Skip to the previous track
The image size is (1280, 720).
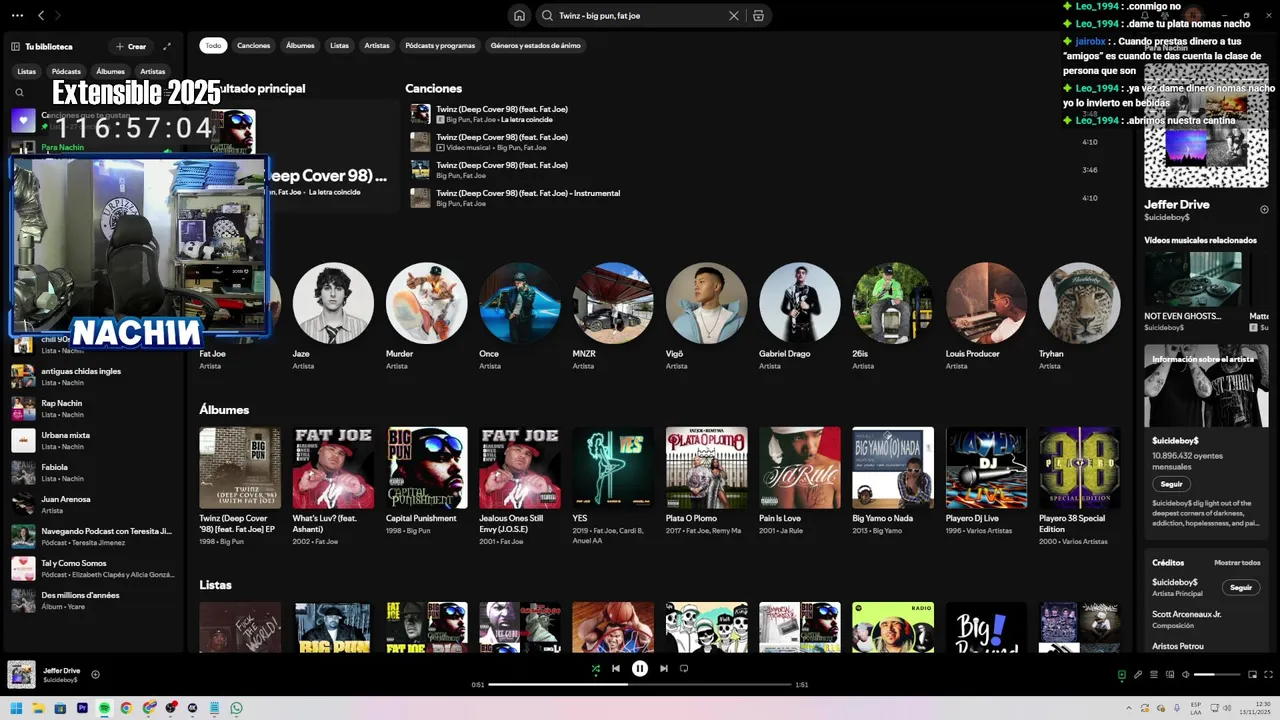pos(616,668)
